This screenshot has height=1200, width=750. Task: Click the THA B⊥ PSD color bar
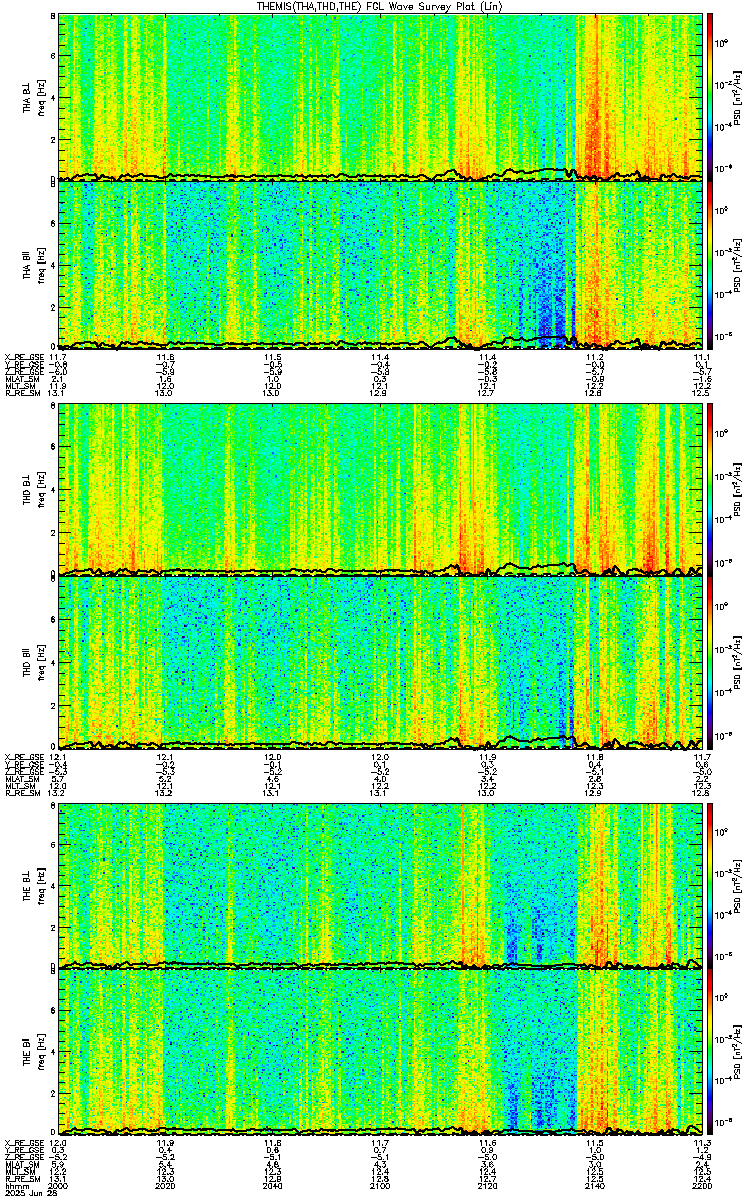[x=711, y=97]
